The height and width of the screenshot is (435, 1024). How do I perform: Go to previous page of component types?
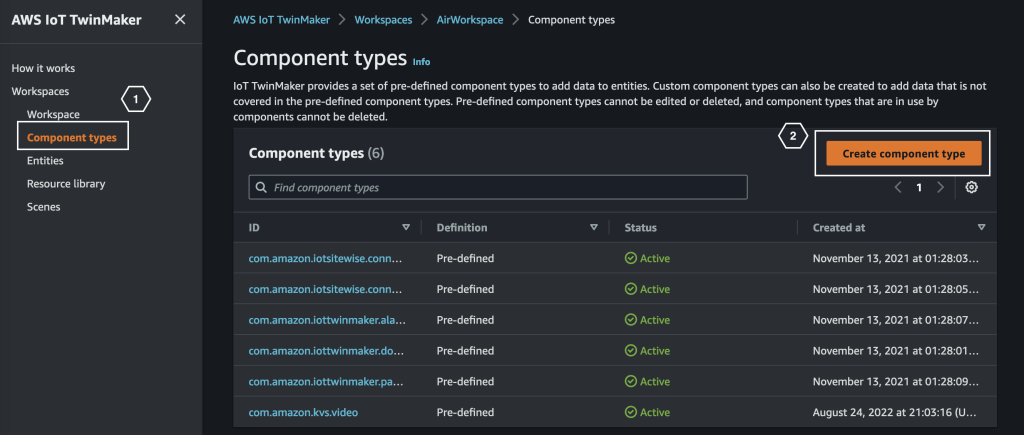(898, 187)
